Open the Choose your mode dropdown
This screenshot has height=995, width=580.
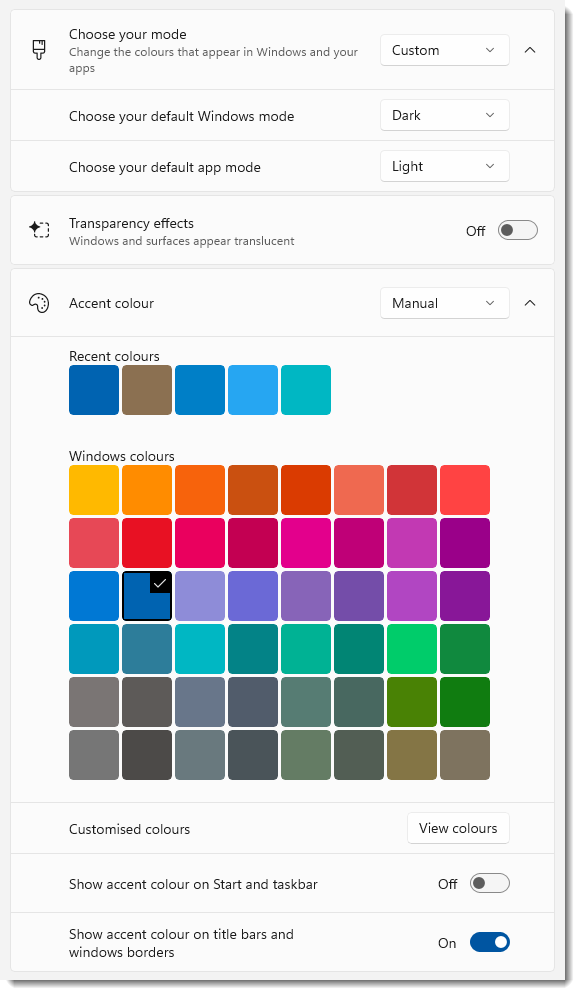point(444,50)
